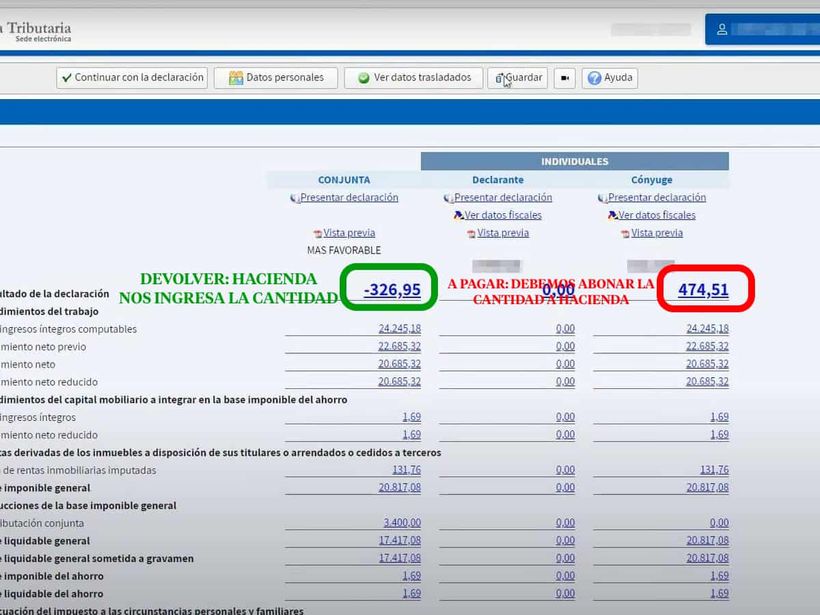Click the PDF icon beside Declarante Vista previa

(471, 234)
